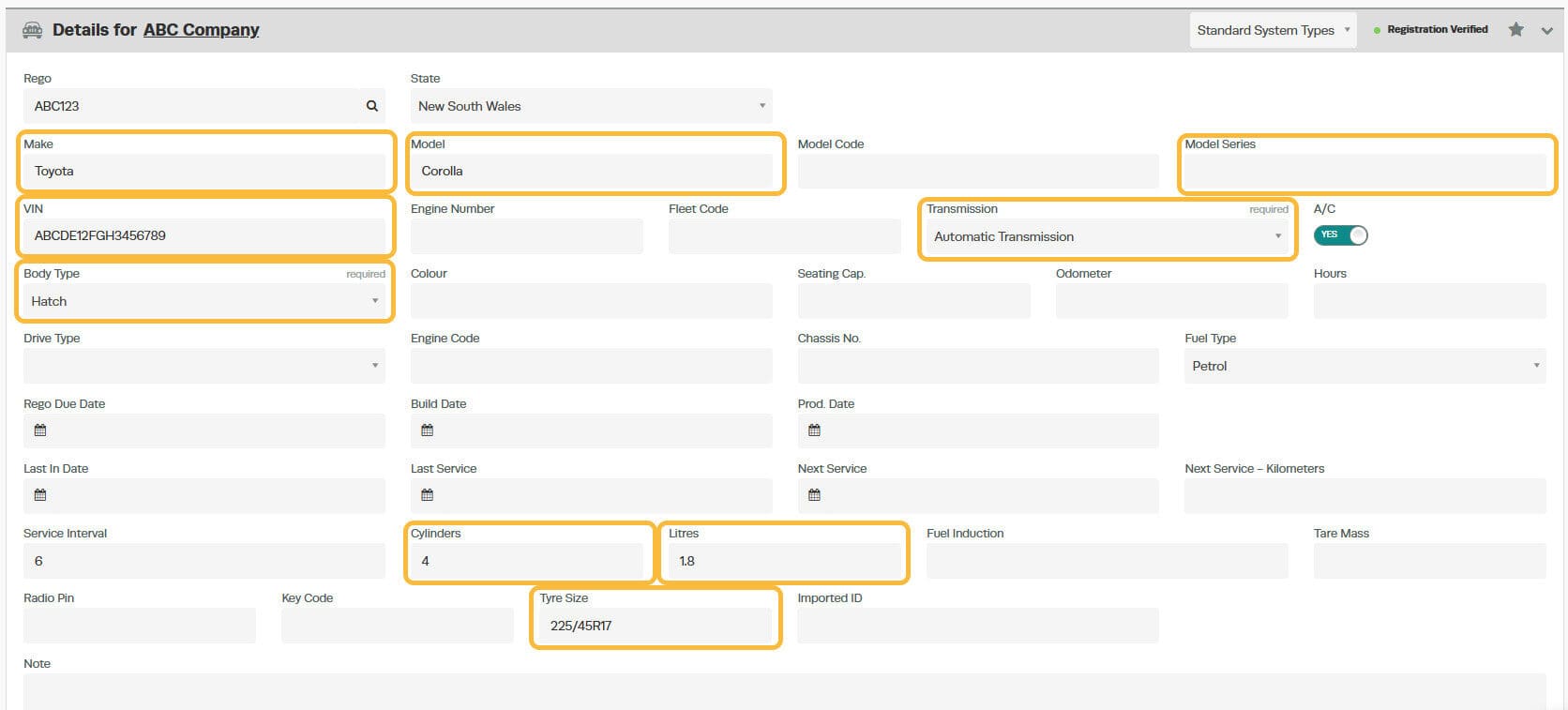This screenshot has width=1568, height=710.
Task: Click the Fleet Code field
Action: pyautogui.click(x=785, y=236)
